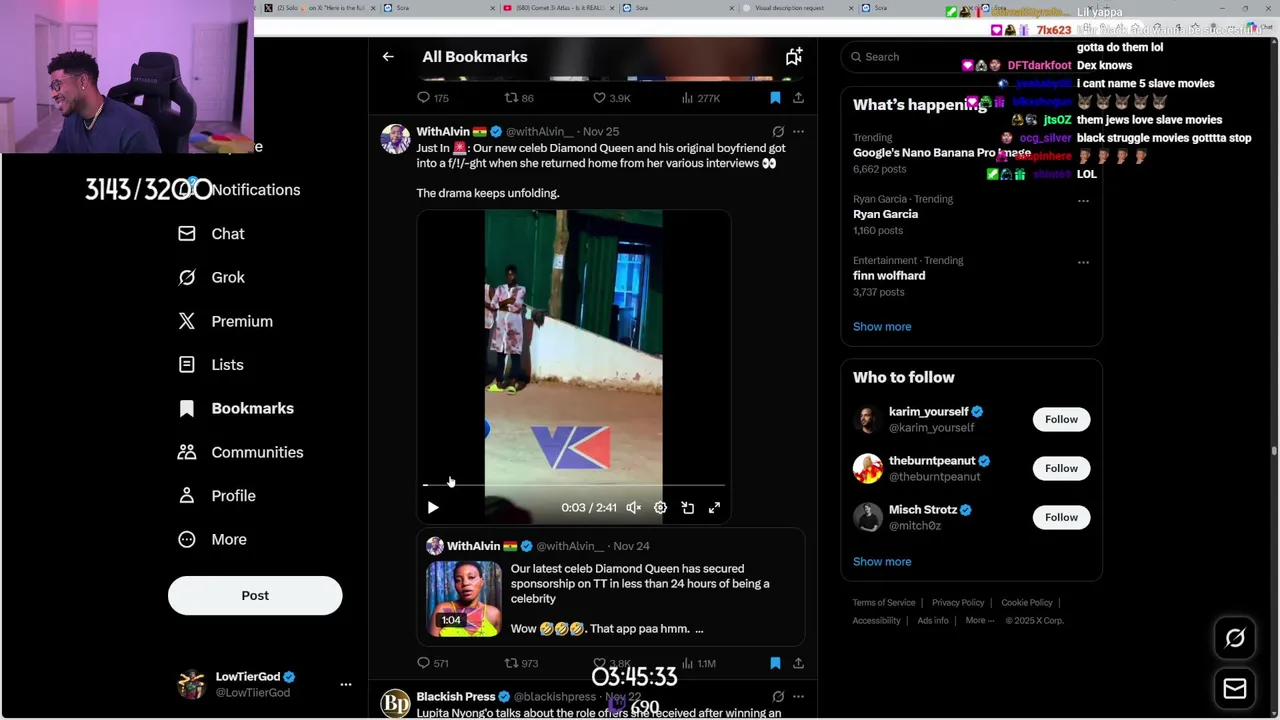This screenshot has height=720, width=1280.
Task: Open the Blackish Press profile name
Action: click(456, 696)
